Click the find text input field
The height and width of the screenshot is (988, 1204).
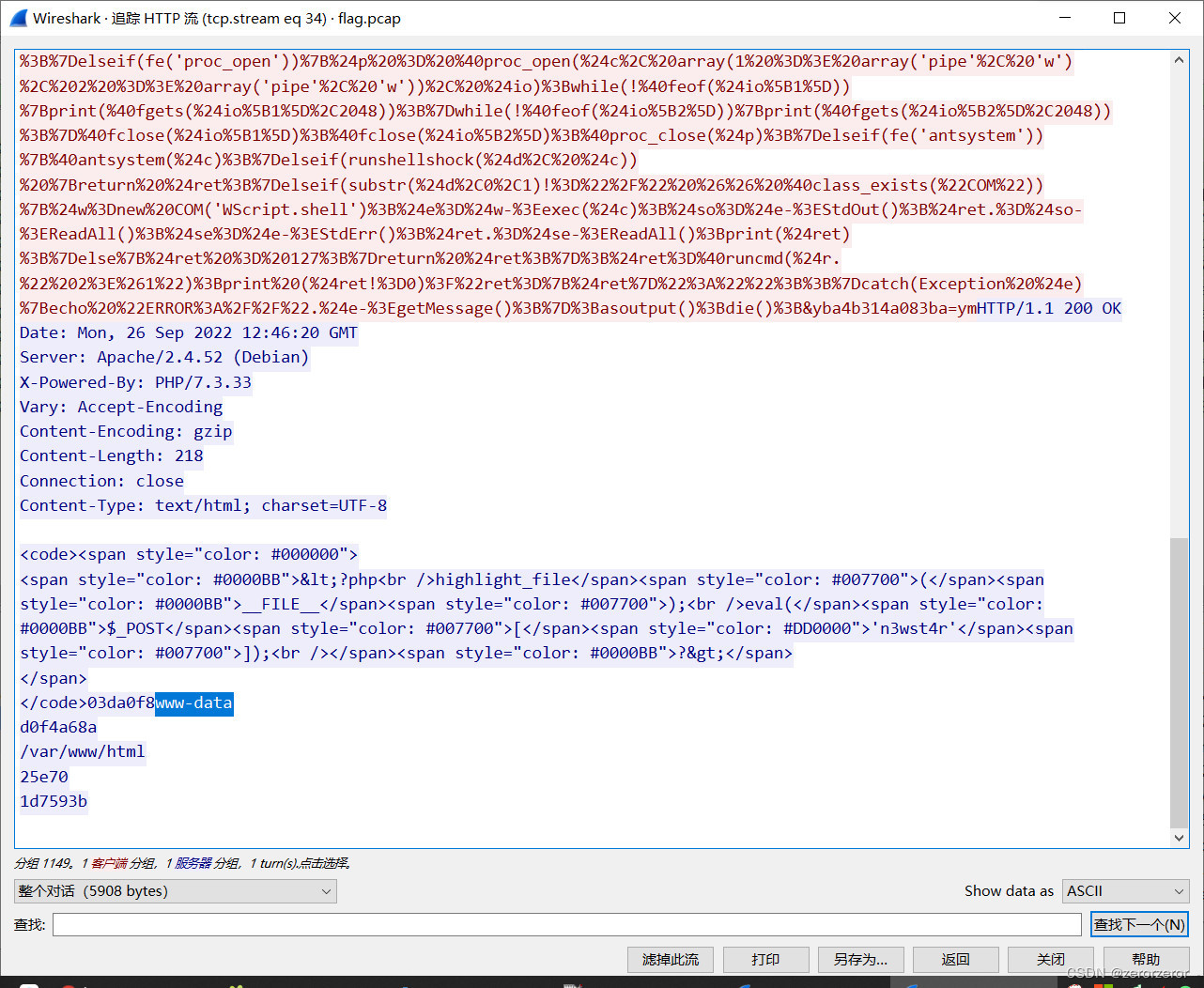(567, 925)
